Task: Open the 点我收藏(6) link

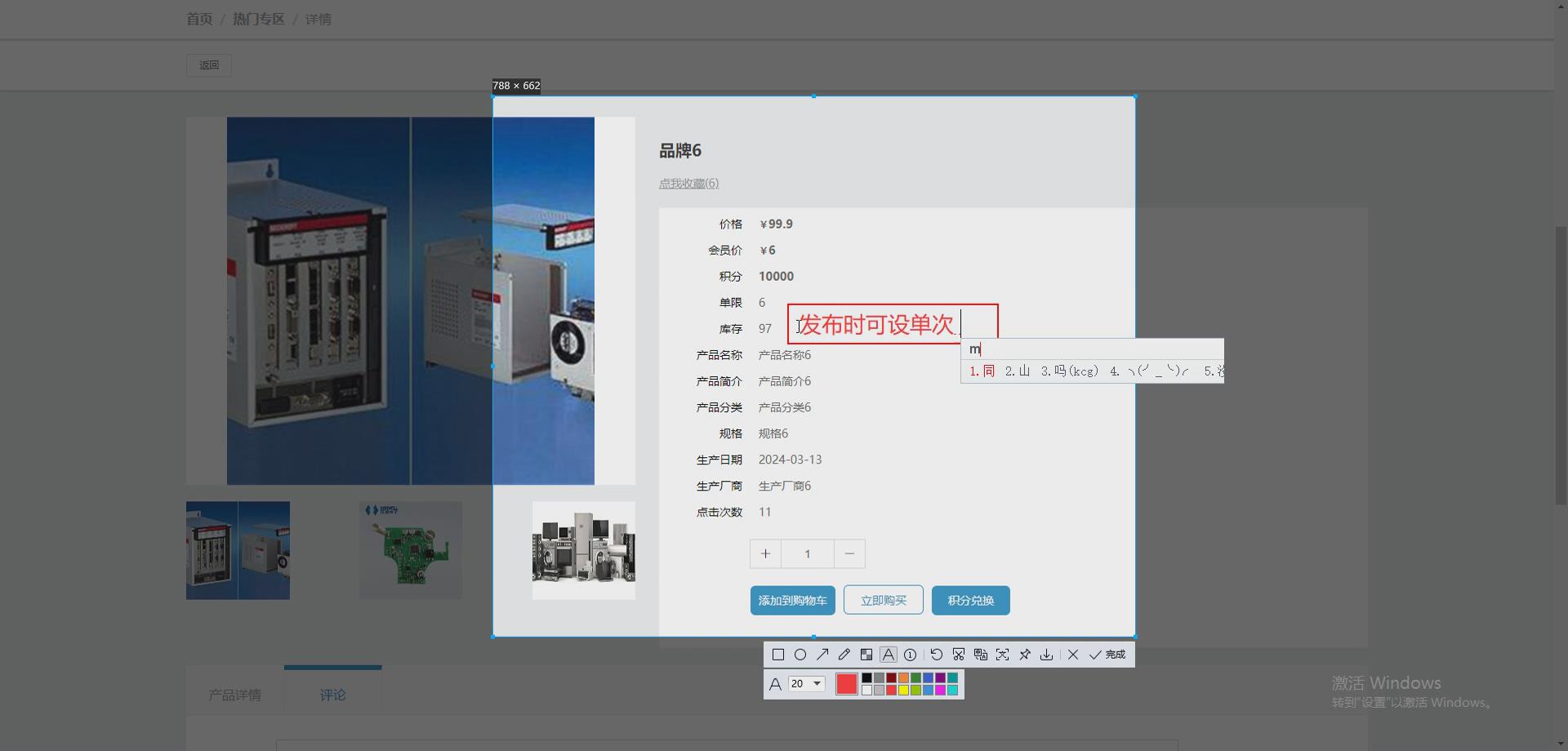Action: coord(688,183)
